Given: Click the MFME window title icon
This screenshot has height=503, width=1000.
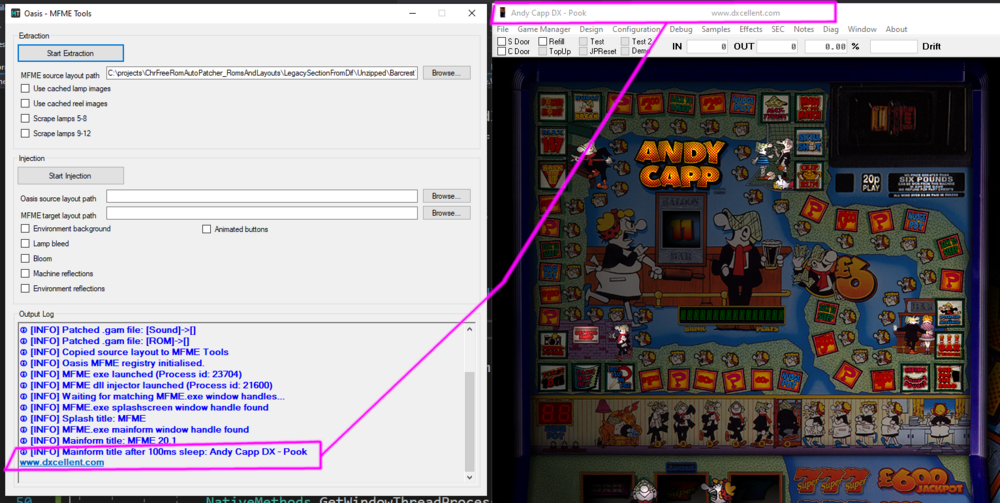Looking at the screenshot, I should (502, 13).
